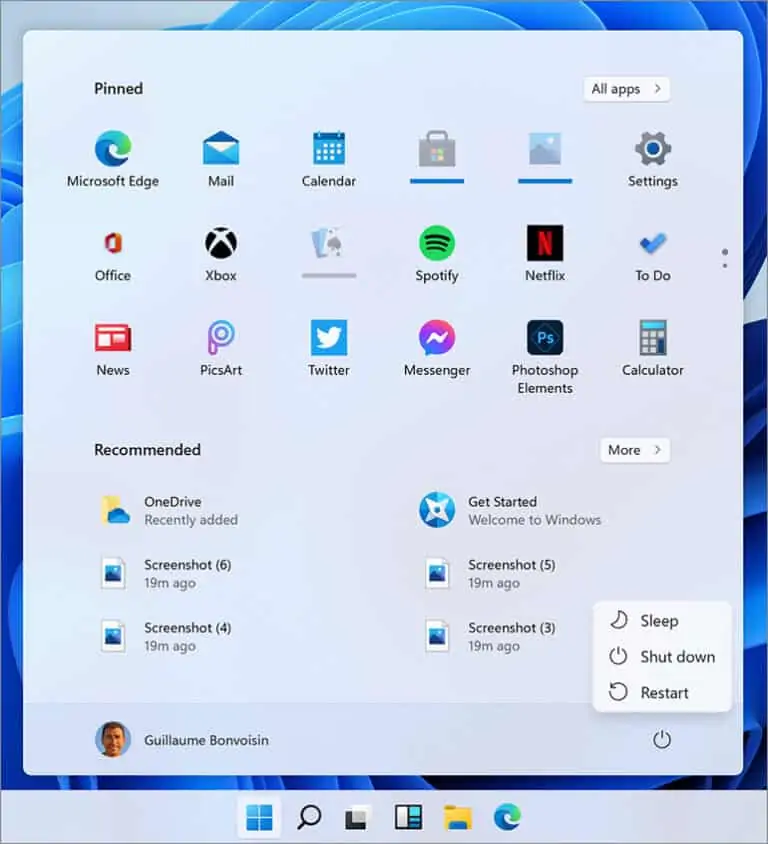
Task: Click the Start button on taskbar
Action: tap(259, 817)
